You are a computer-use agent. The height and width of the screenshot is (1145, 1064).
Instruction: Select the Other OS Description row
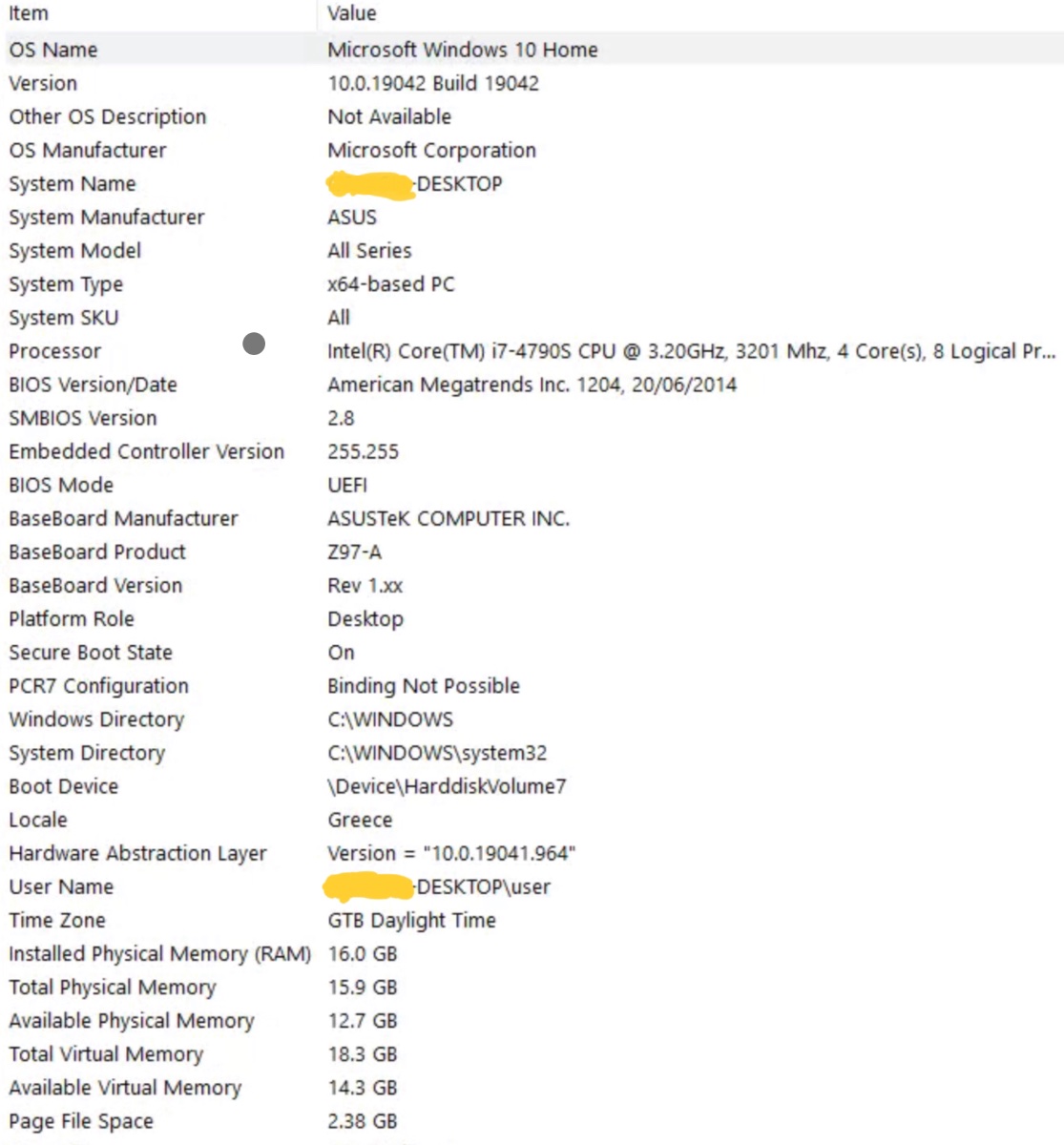point(108,116)
